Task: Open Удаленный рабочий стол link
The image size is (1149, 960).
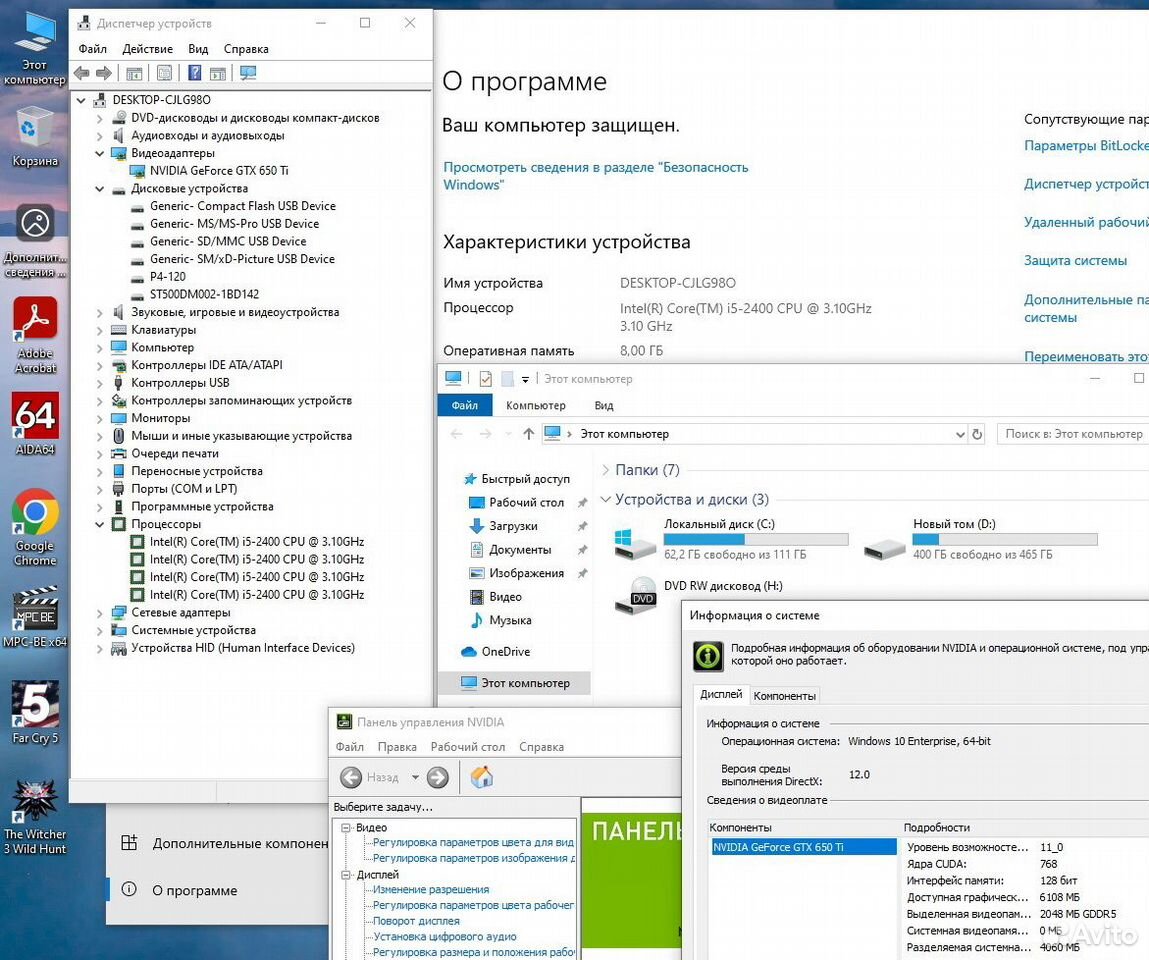Action: [1086, 222]
